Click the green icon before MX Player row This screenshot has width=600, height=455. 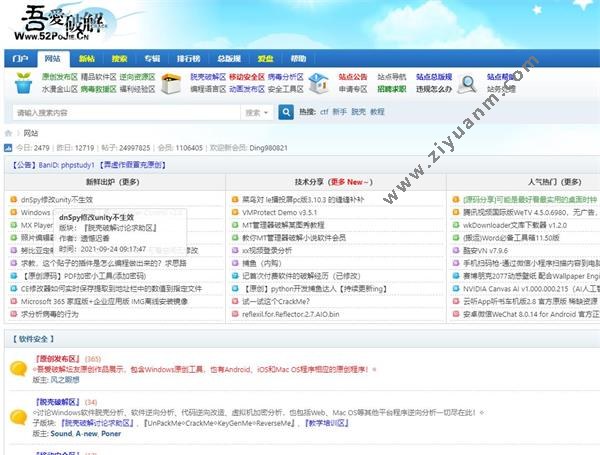(x=14, y=225)
